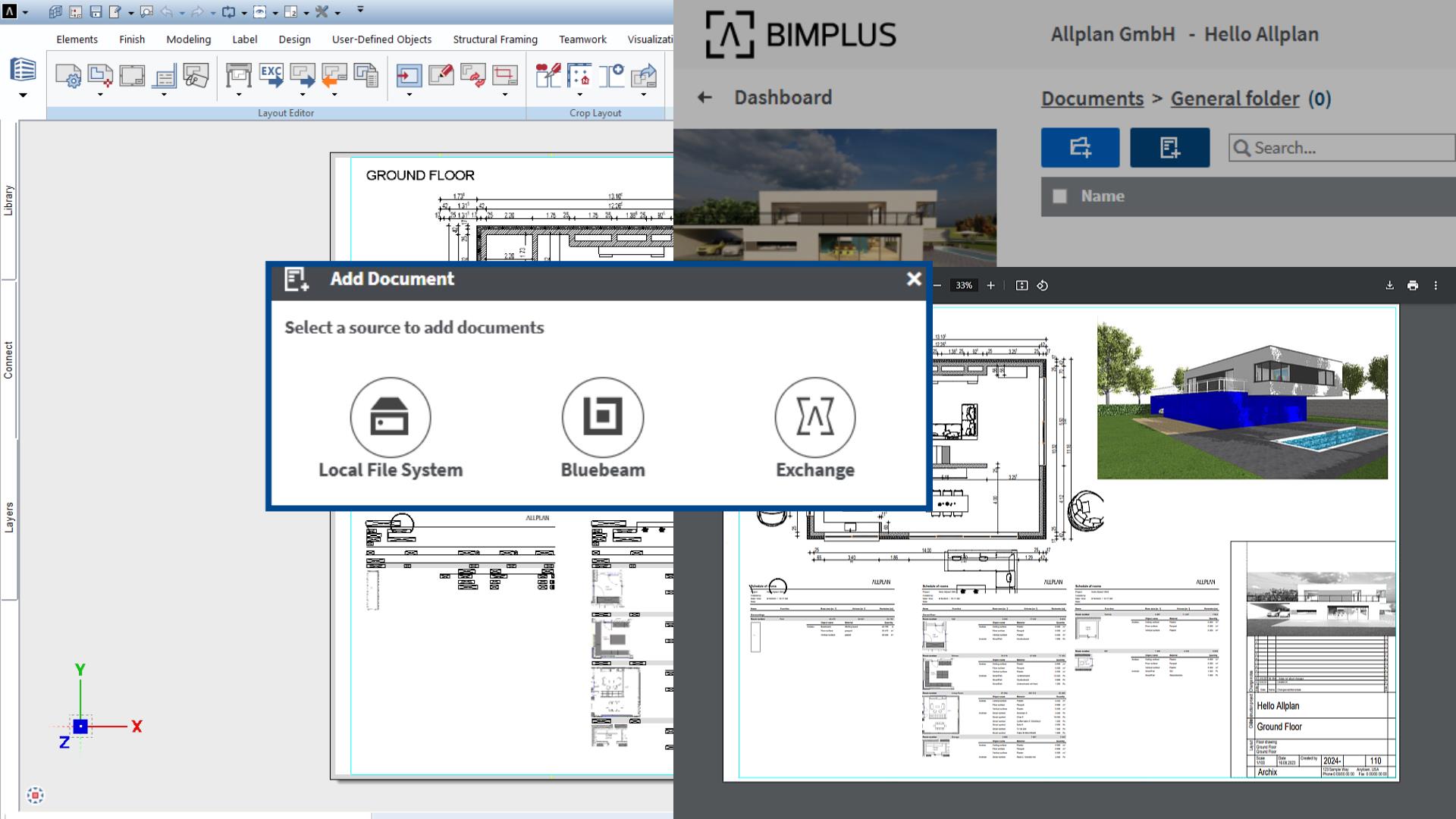The height and width of the screenshot is (819, 1456).
Task: Open the customize quick access toolbar dropdown
Action: (x=360, y=10)
